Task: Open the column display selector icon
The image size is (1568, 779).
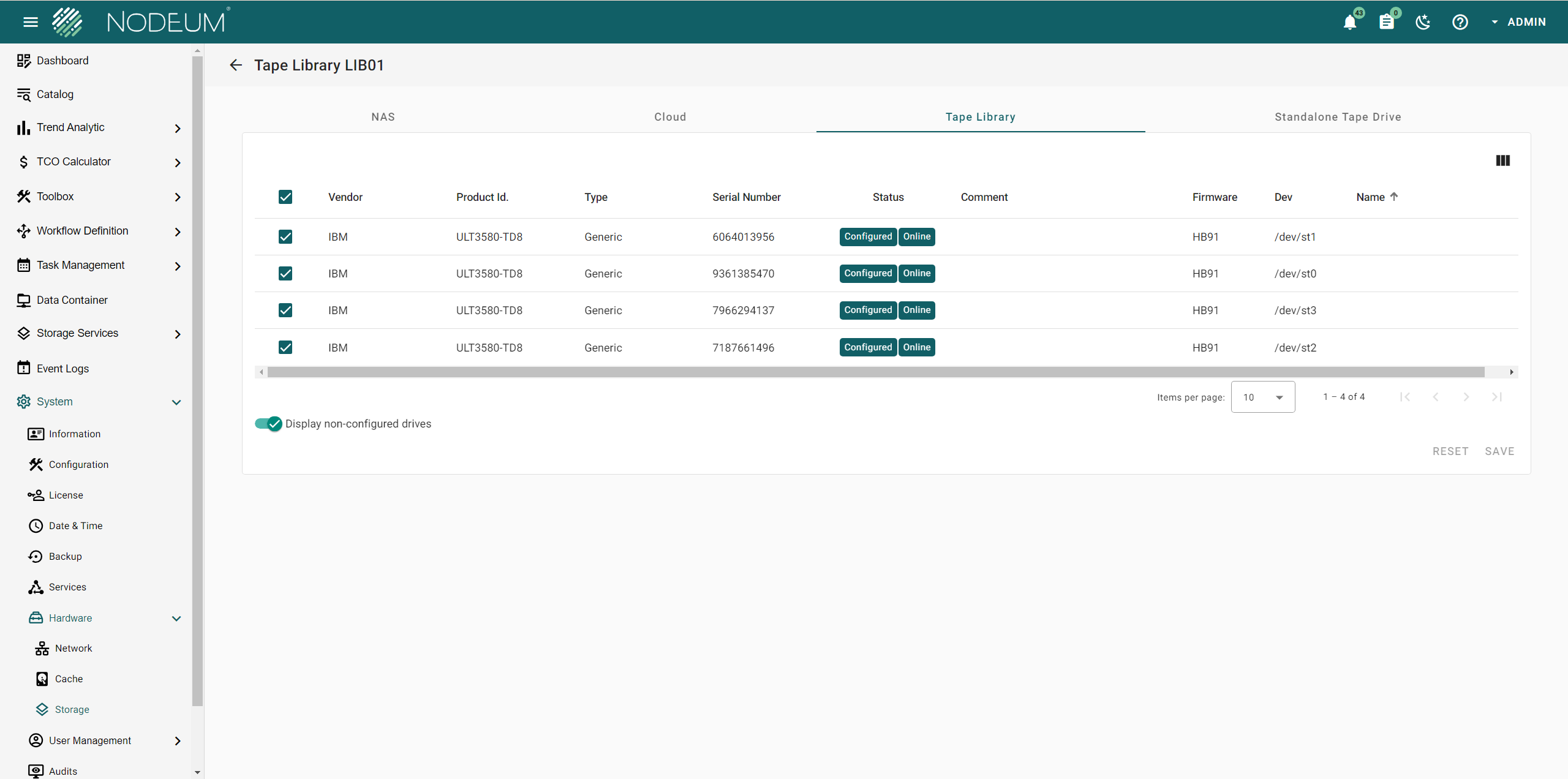Action: [1502, 160]
